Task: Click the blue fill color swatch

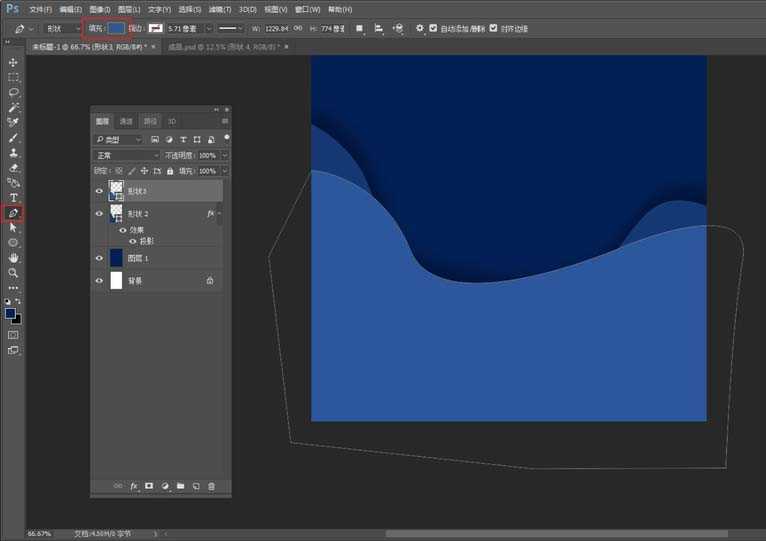Action: point(117,28)
